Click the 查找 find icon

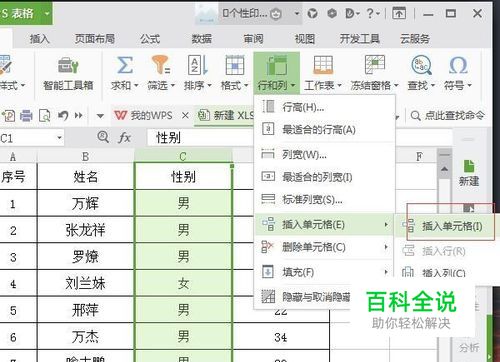pyautogui.click(x=421, y=65)
